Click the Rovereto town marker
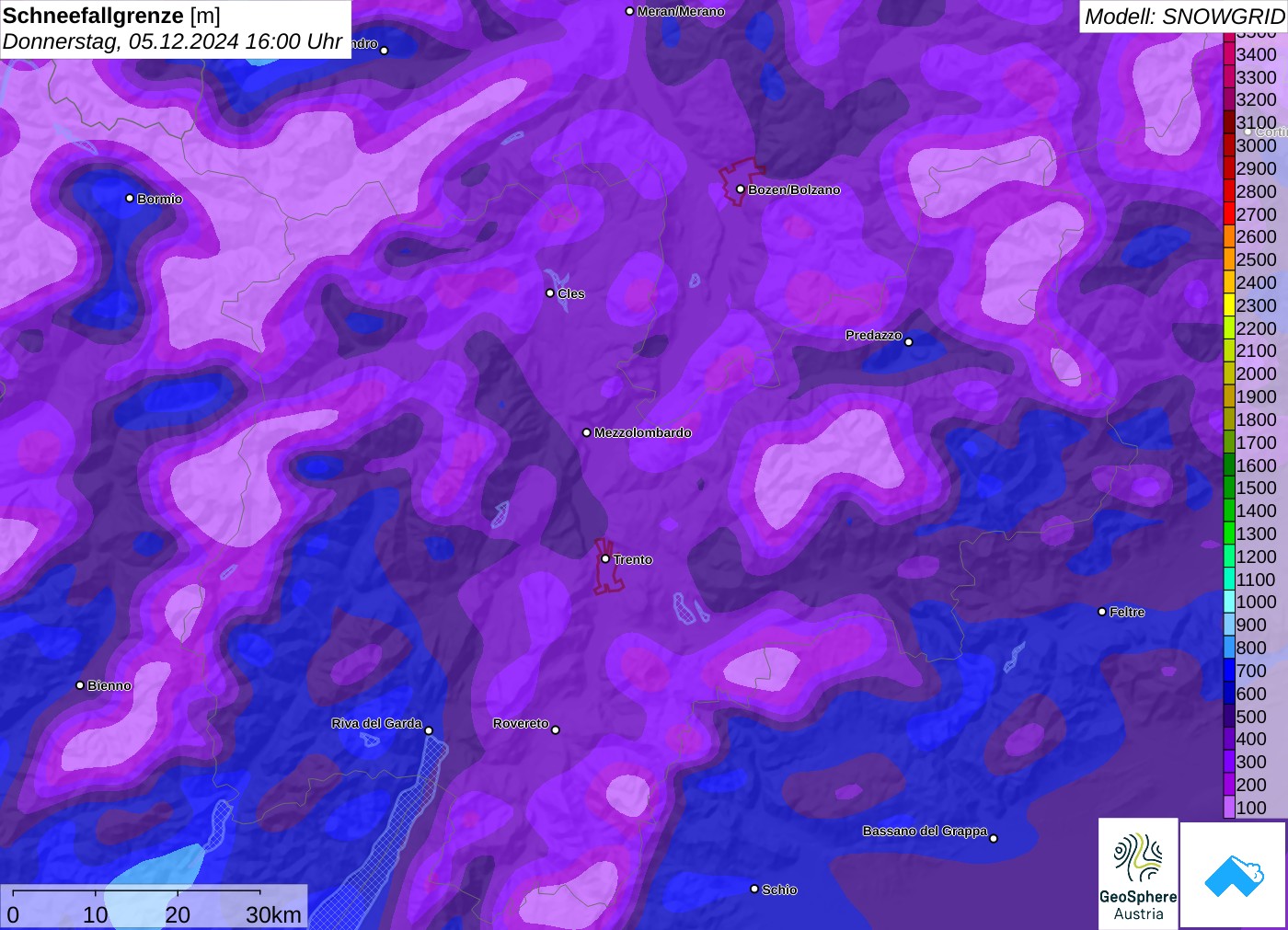Viewport: 1288px width, 930px height. (556, 730)
